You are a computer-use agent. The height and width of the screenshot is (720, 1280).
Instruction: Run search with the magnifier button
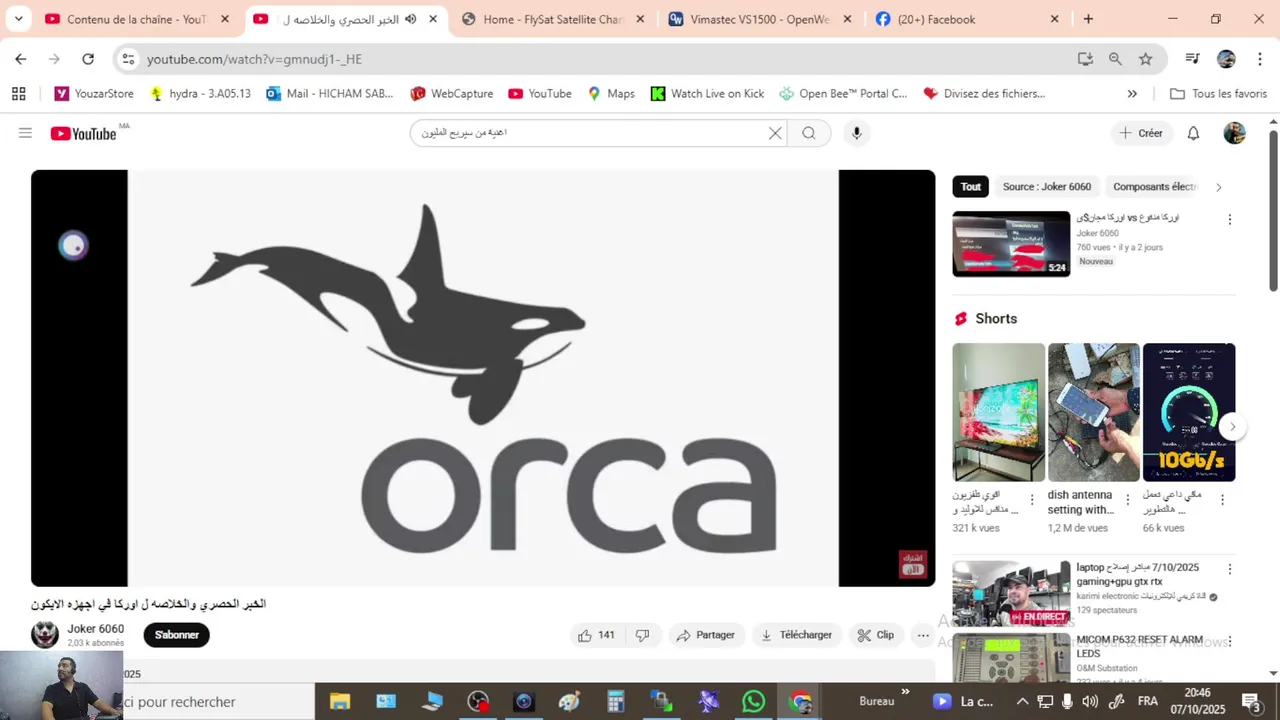tap(809, 133)
